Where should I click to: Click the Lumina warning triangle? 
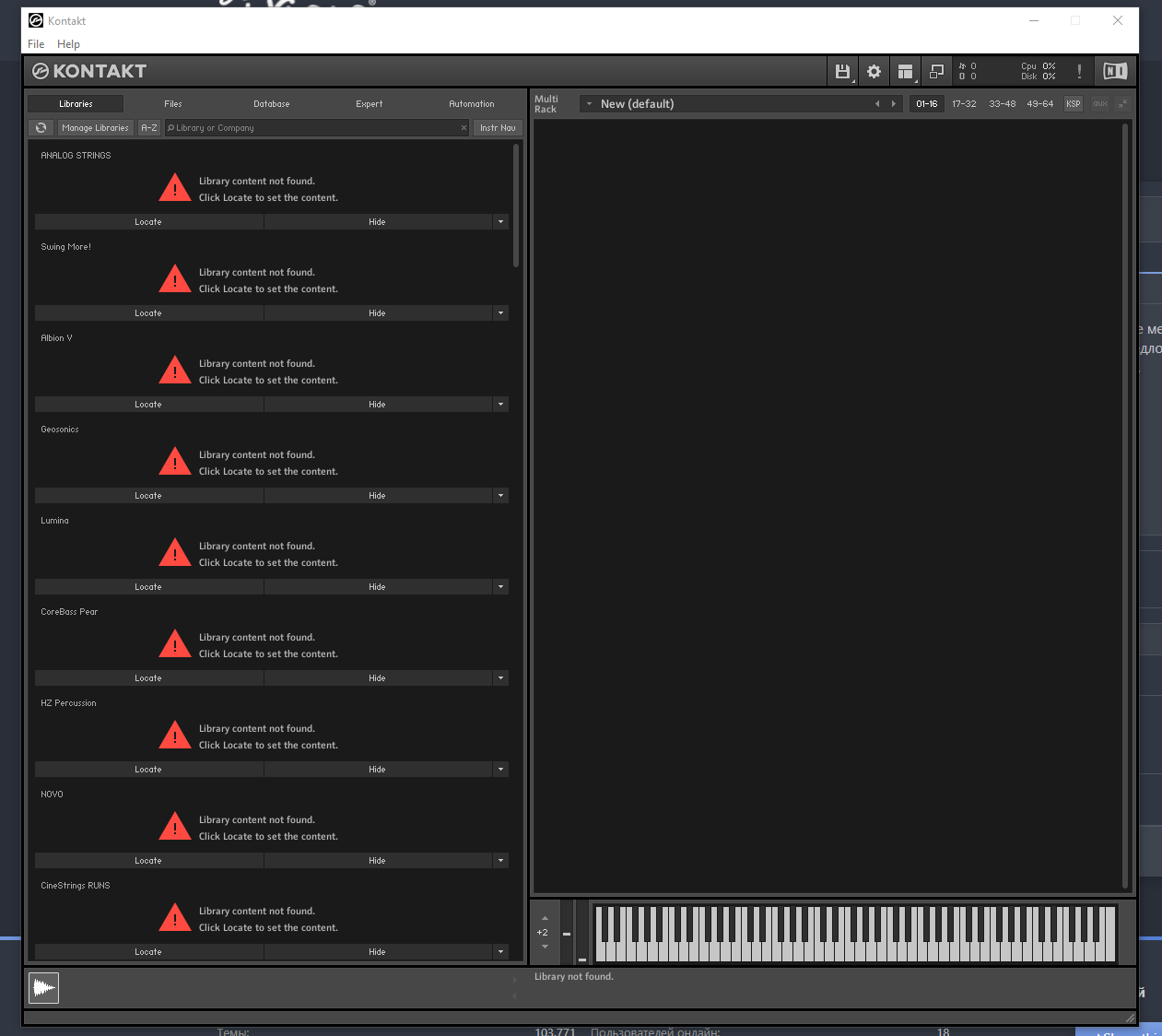click(175, 553)
